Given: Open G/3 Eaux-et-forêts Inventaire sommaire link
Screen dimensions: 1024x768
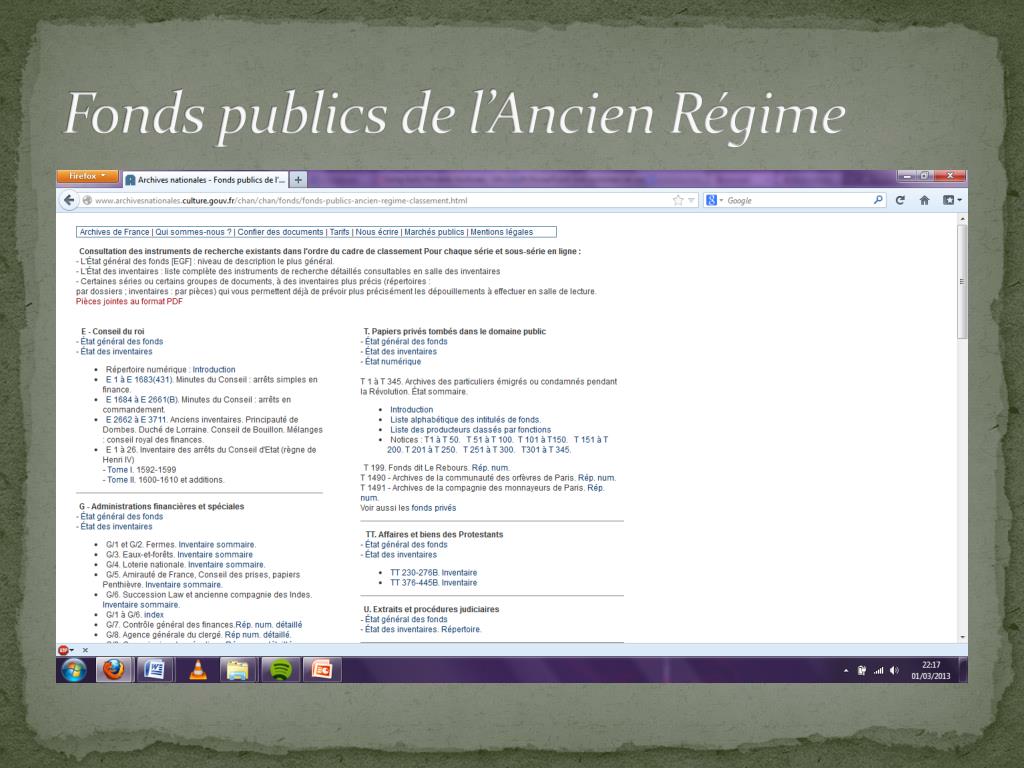Looking at the screenshot, I should [x=215, y=554].
